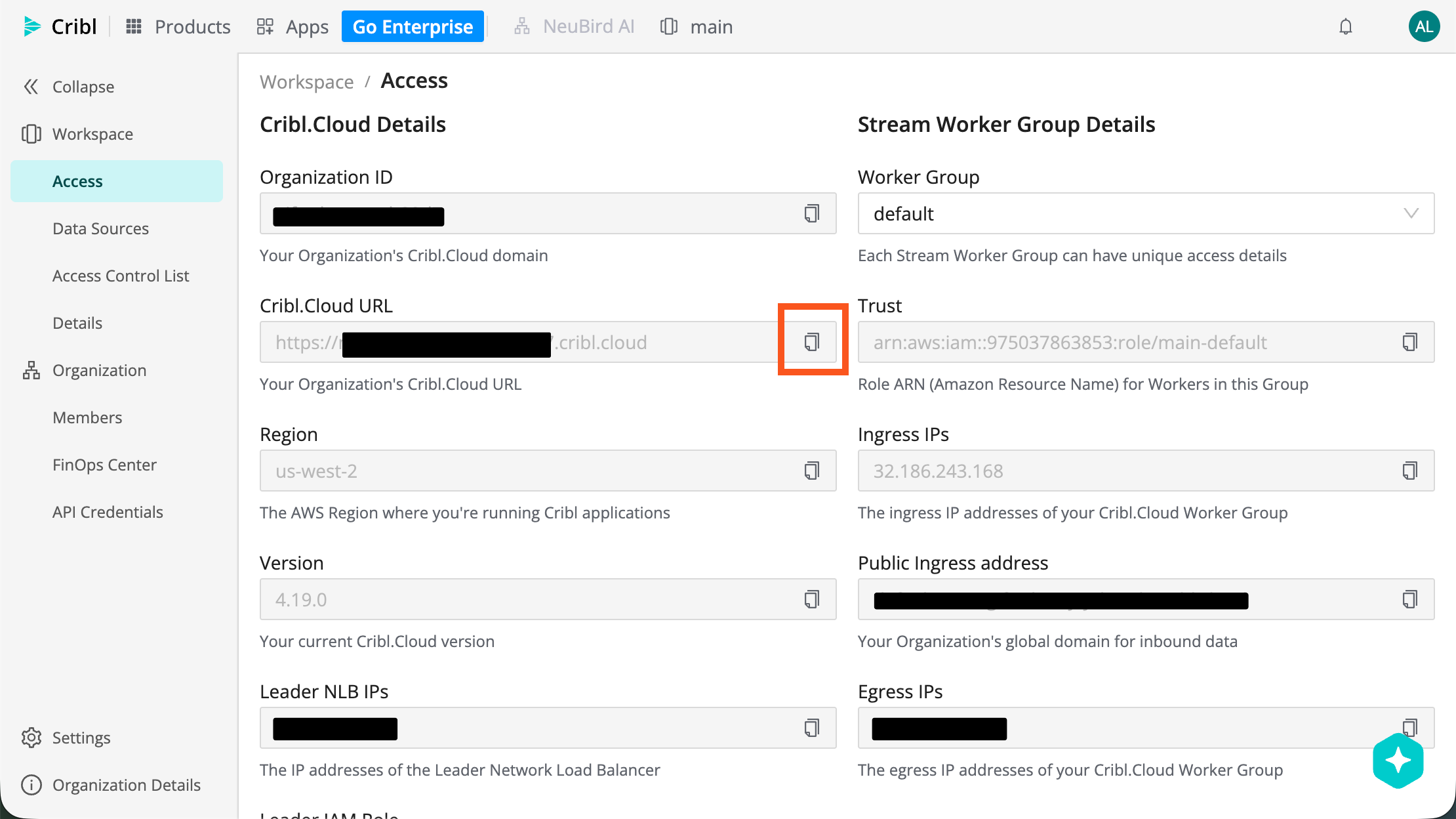Go to Members

87,417
